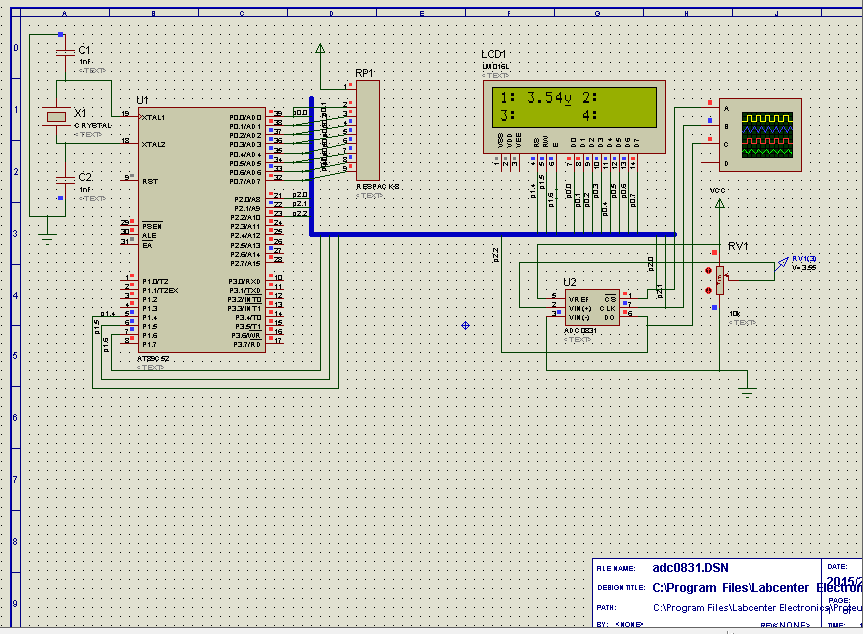The width and height of the screenshot is (863, 634).
Task: Click the blue origin marker crosshair
Action: 466,325
